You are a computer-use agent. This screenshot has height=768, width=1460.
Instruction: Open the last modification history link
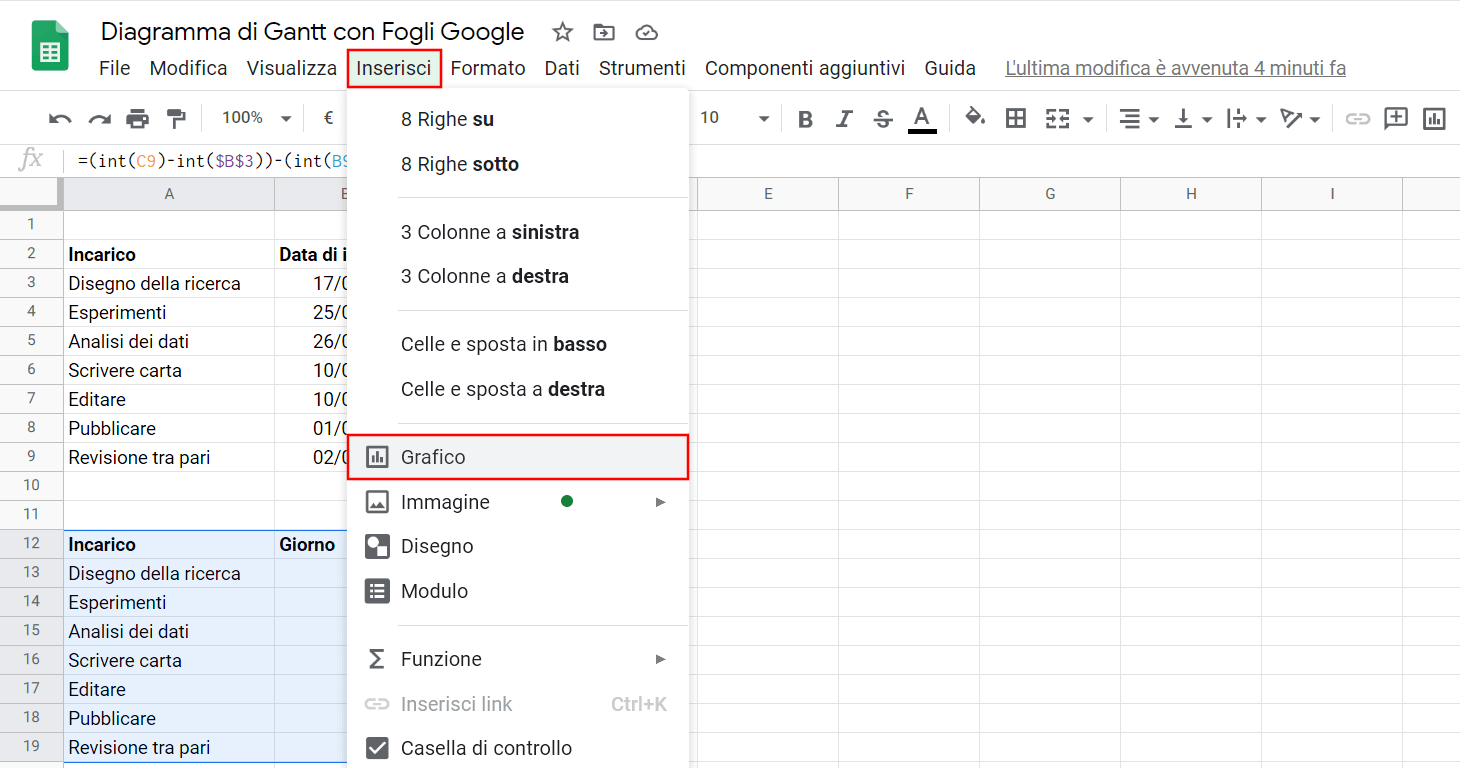click(1175, 68)
